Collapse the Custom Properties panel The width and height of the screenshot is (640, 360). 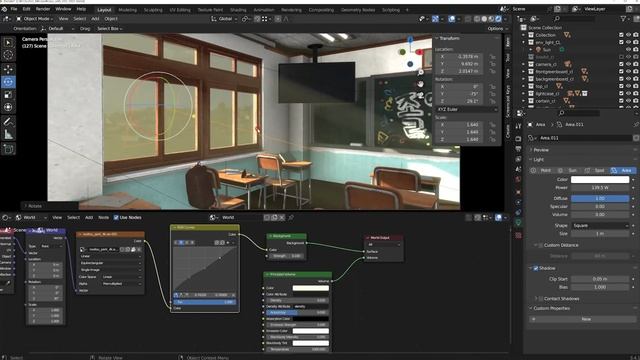551,308
